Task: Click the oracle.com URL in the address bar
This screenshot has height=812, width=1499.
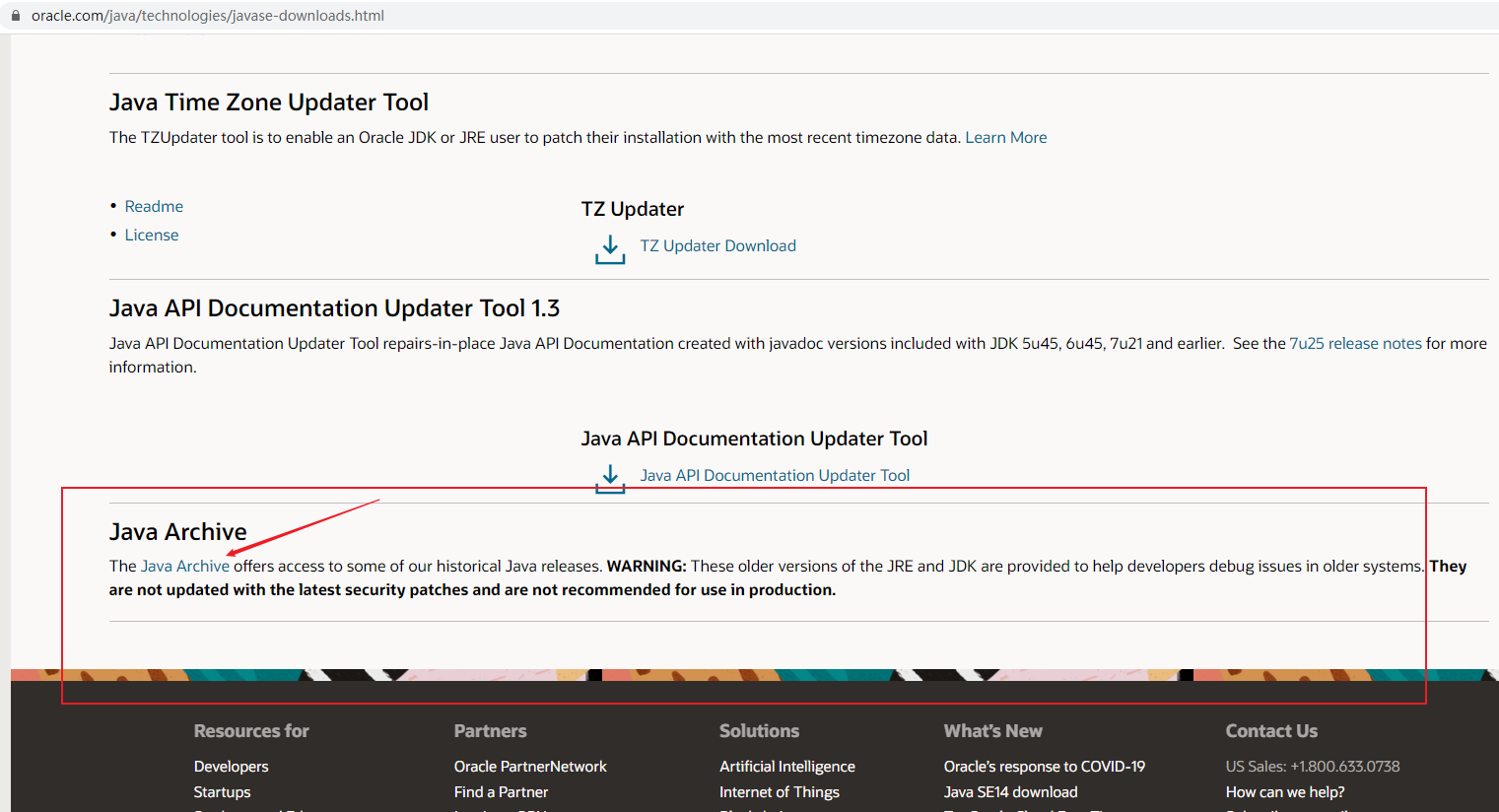Action: (208, 16)
